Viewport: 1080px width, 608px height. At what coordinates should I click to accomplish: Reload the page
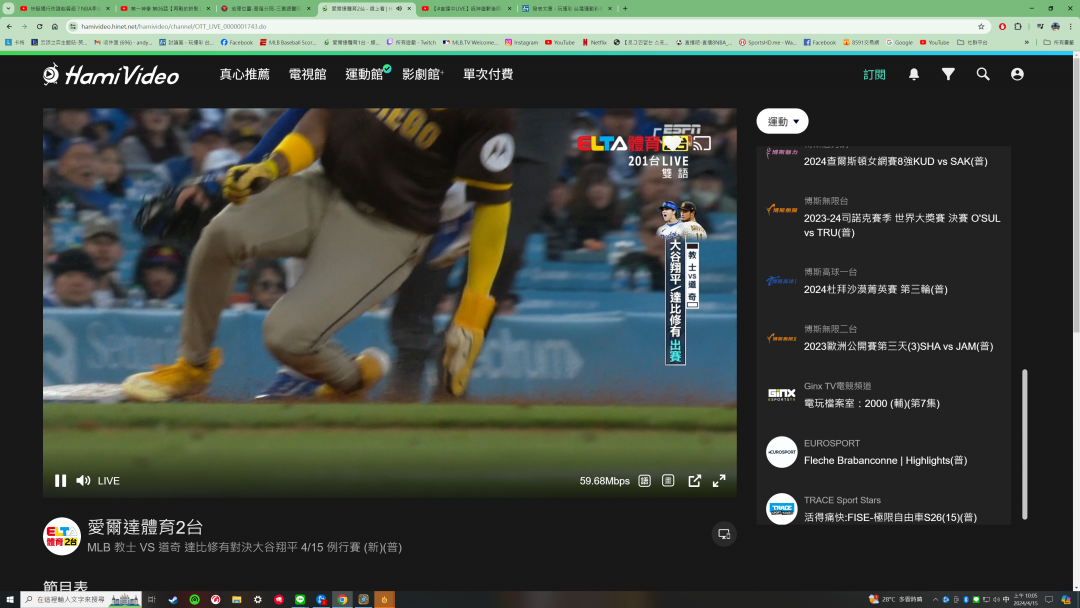(39, 26)
